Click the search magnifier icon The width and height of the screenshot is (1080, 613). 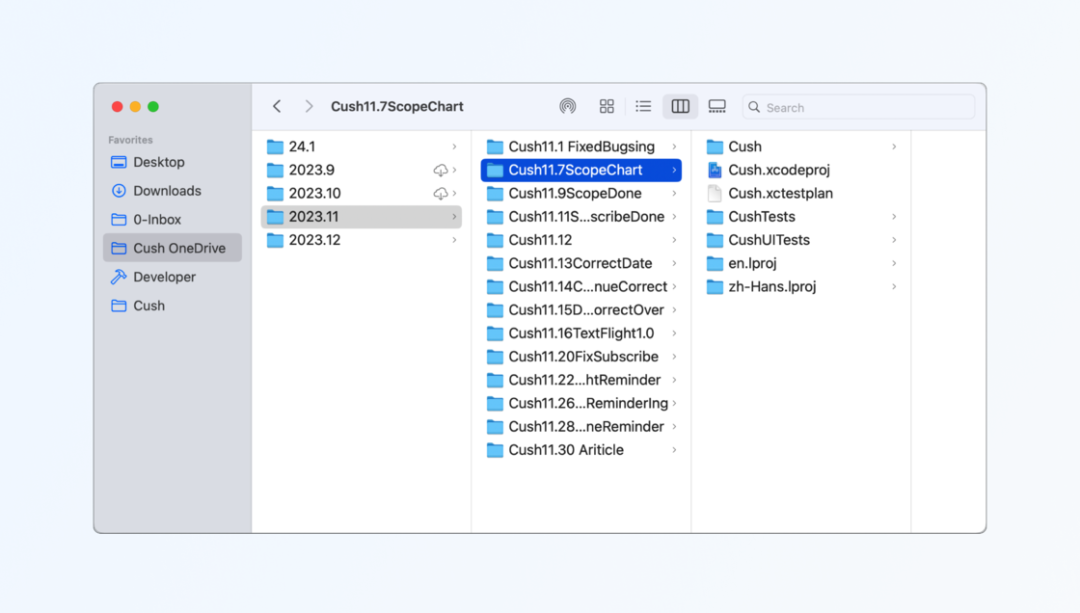pos(754,107)
